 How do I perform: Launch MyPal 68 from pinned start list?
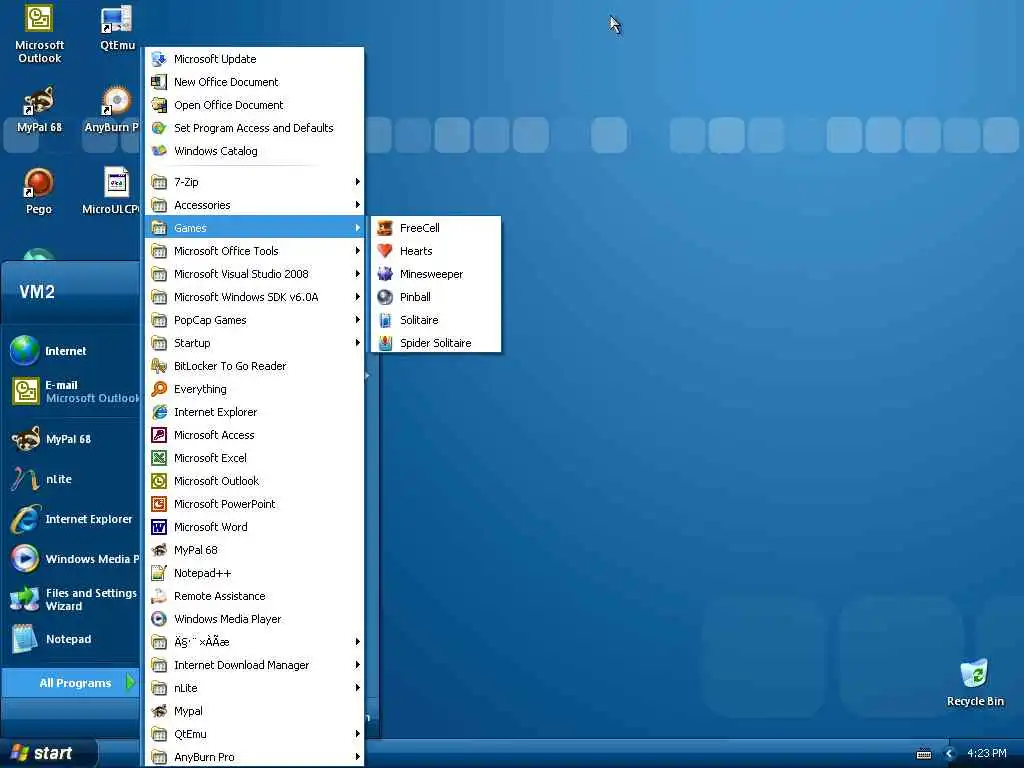(x=71, y=439)
